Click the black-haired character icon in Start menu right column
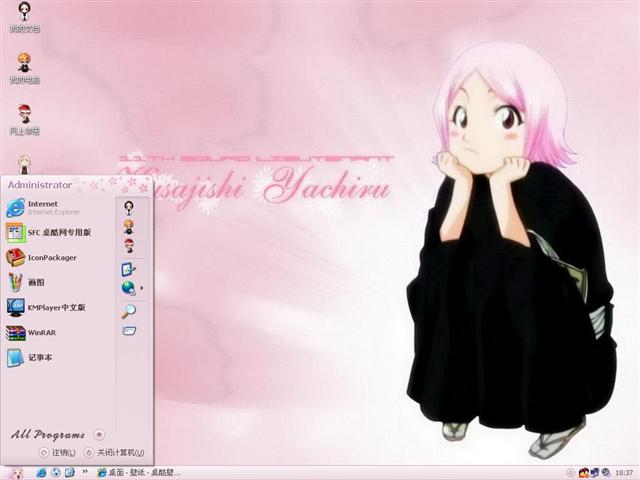 (x=129, y=208)
